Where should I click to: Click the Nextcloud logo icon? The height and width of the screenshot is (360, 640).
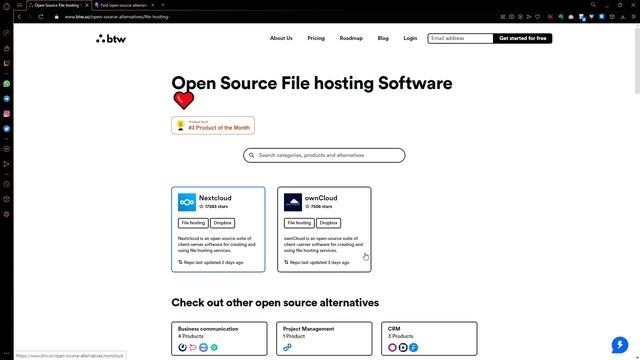tap(187, 202)
